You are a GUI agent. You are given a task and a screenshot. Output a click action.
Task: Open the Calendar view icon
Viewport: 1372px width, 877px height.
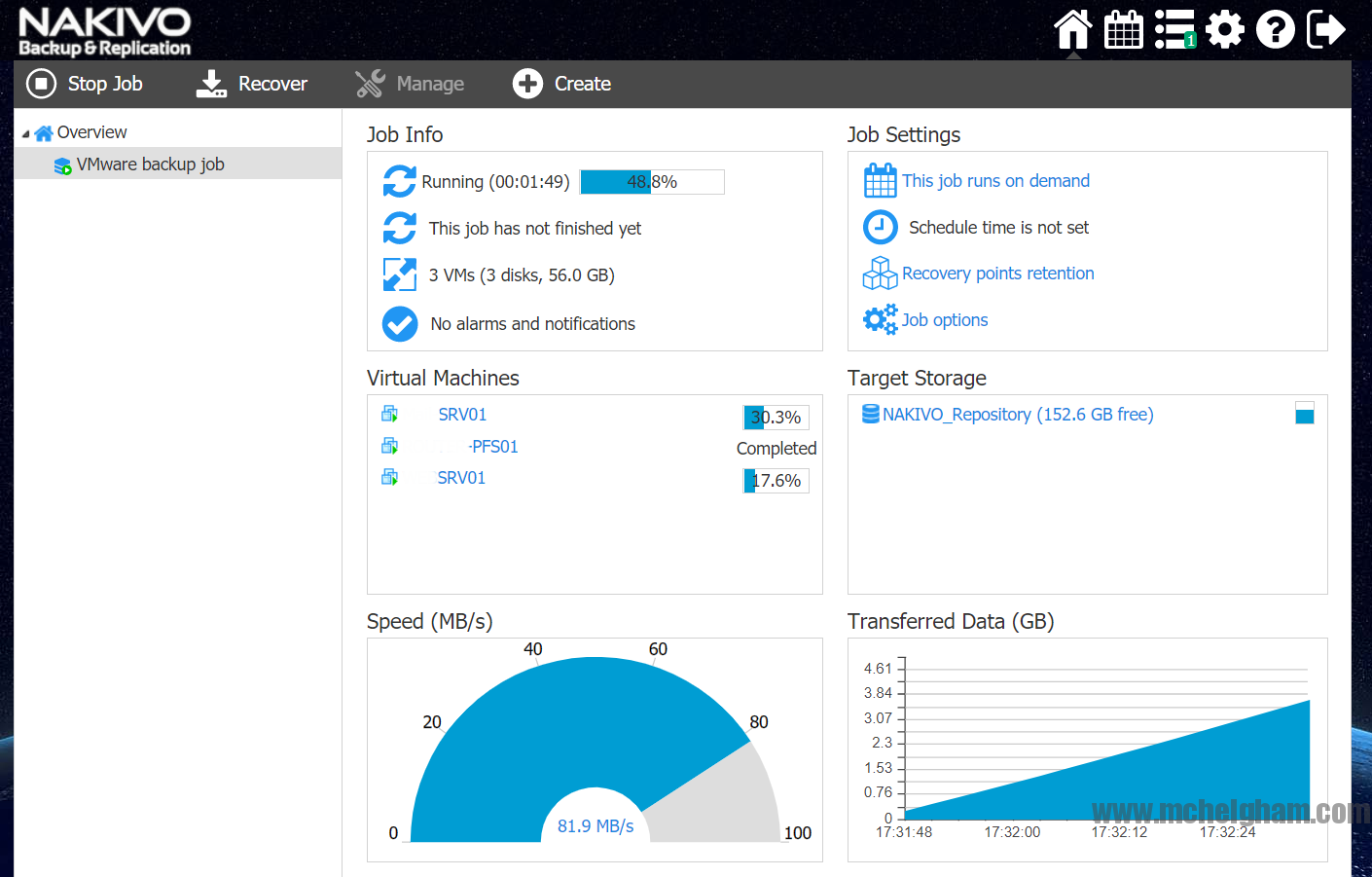[1123, 29]
